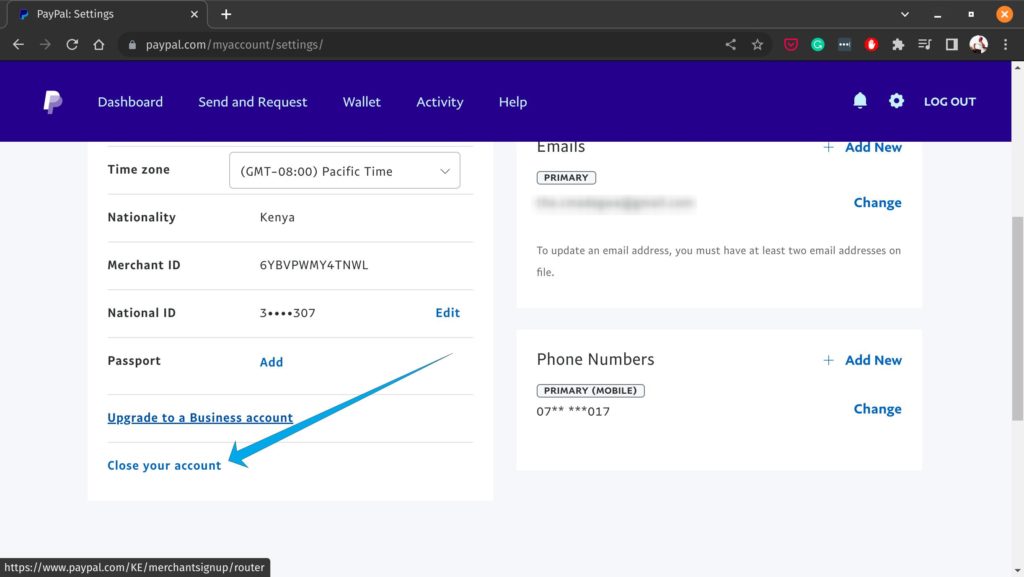Click the scrollbar down arrow
Image resolution: width=1024 pixels, height=577 pixels.
pyautogui.click(x=1017, y=570)
